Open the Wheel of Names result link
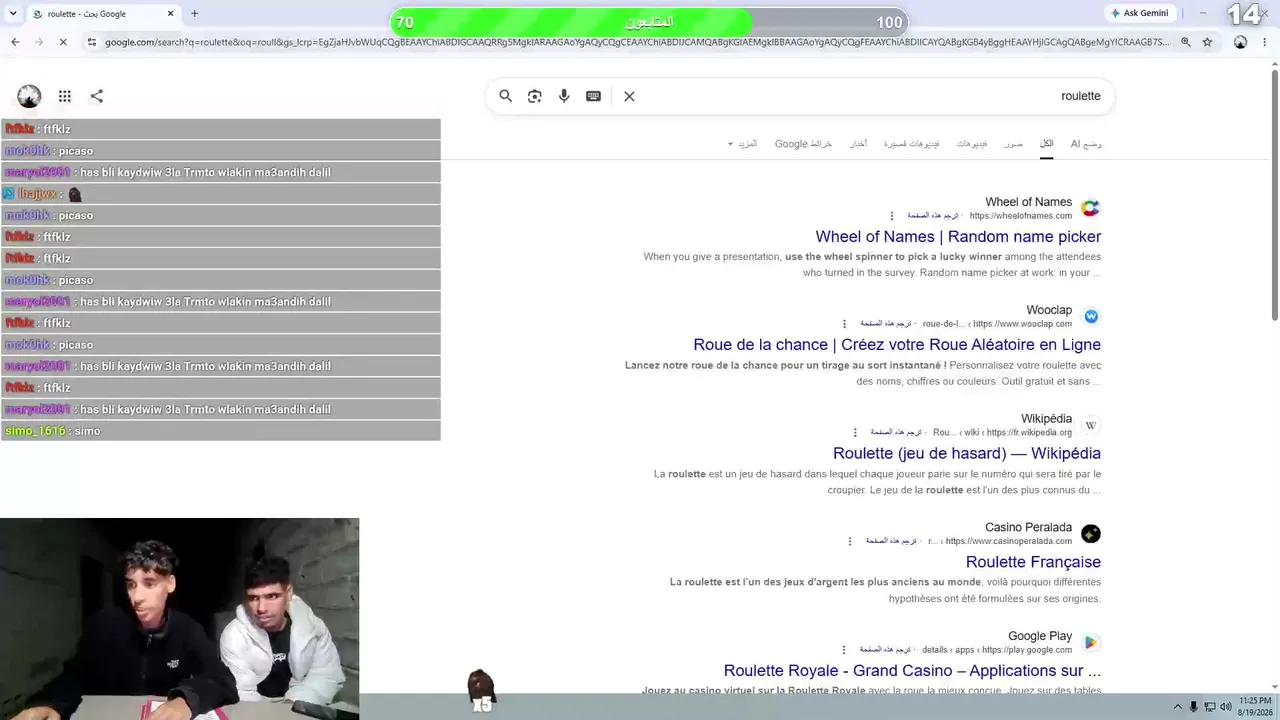 click(958, 237)
